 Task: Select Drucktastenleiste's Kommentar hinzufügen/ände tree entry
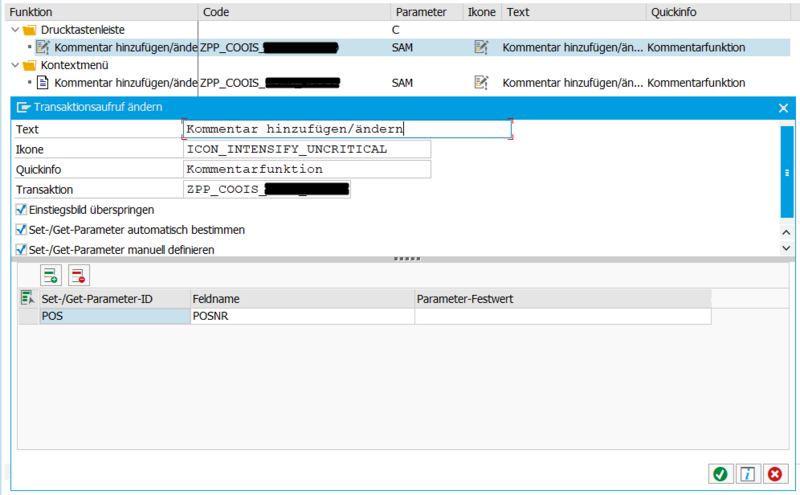click(x=126, y=47)
